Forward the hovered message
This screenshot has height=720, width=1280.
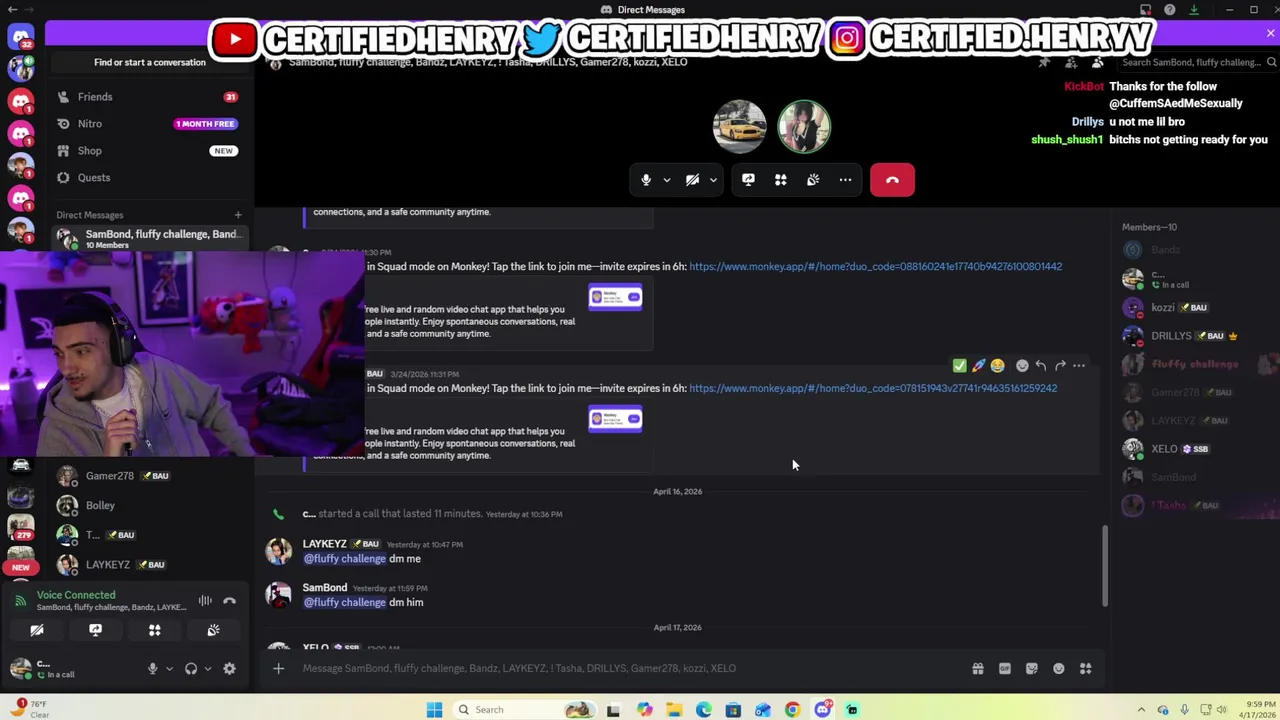(1060, 366)
